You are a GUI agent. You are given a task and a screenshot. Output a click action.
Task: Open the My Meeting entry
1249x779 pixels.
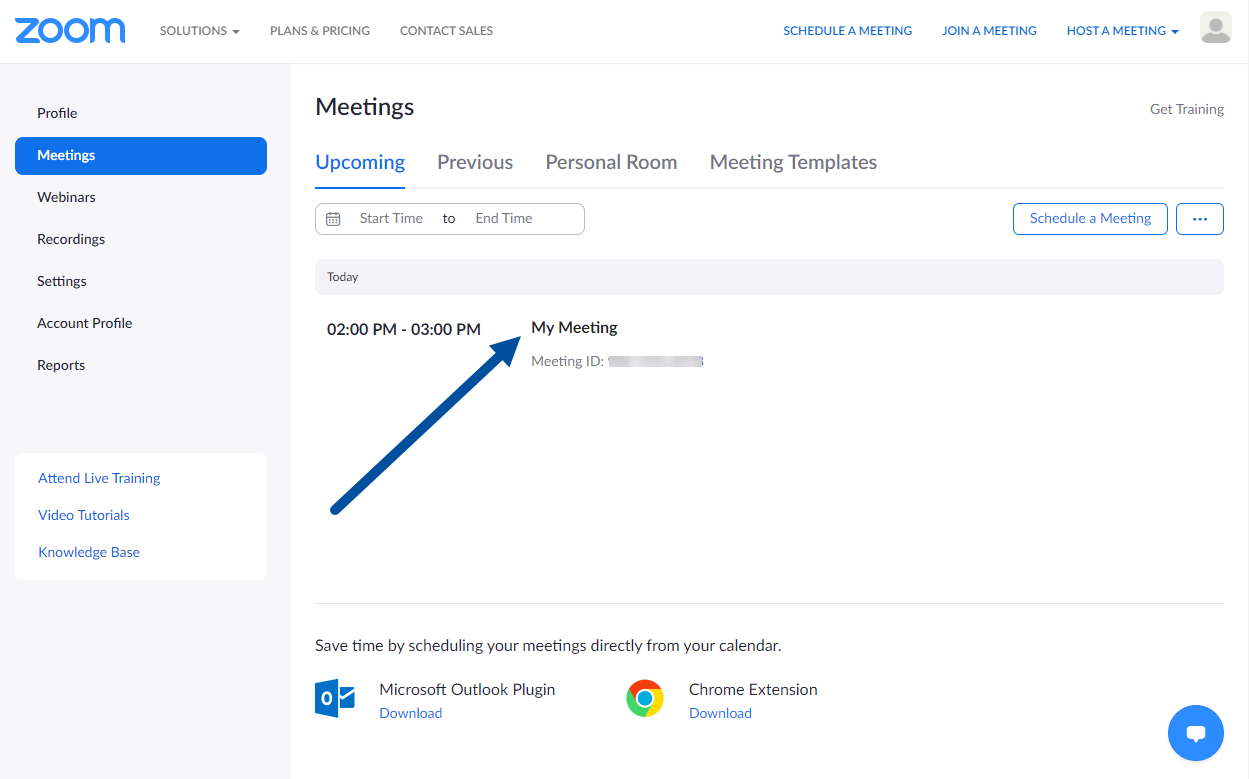click(574, 328)
